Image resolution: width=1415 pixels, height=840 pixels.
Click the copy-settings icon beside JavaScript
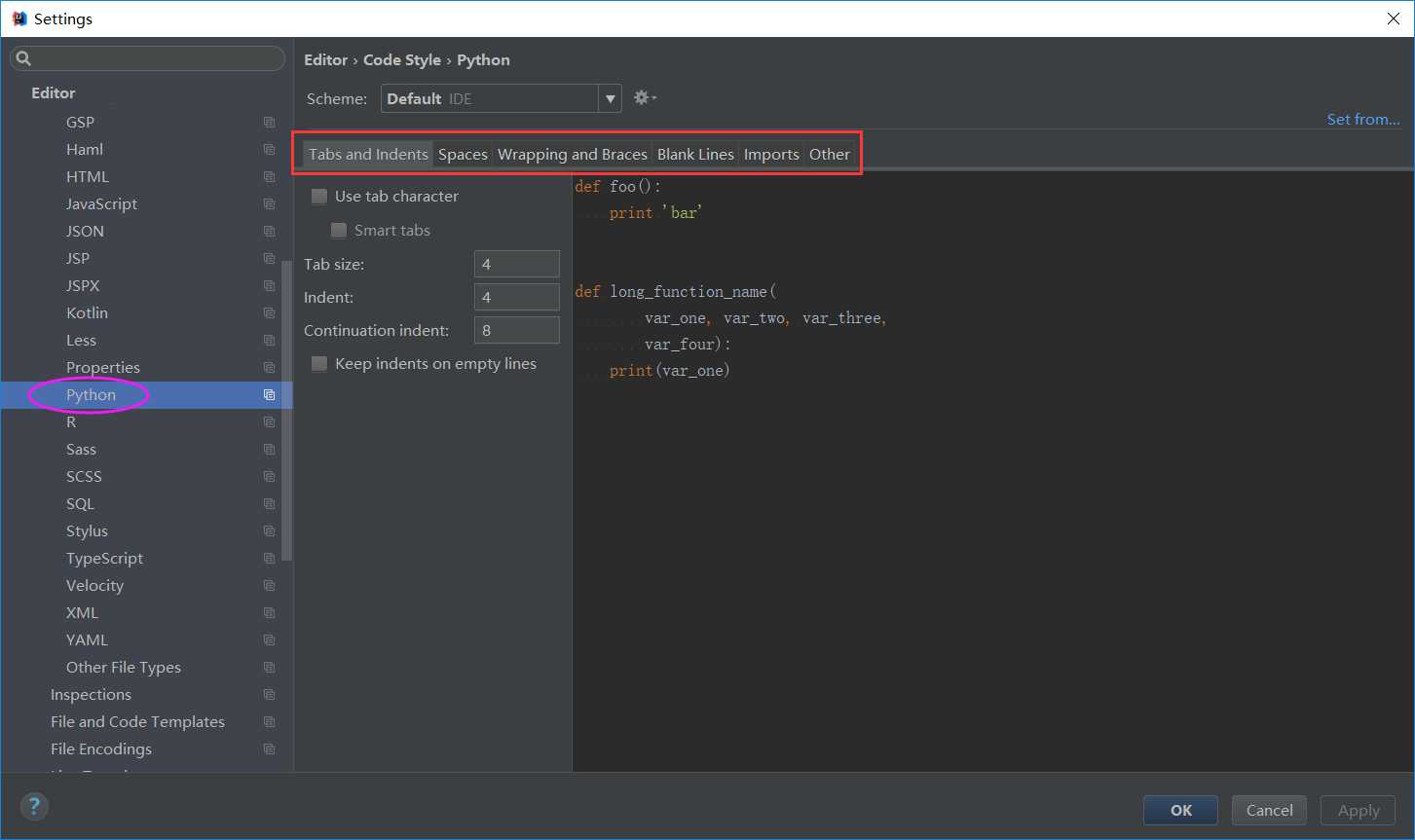pos(269,204)
